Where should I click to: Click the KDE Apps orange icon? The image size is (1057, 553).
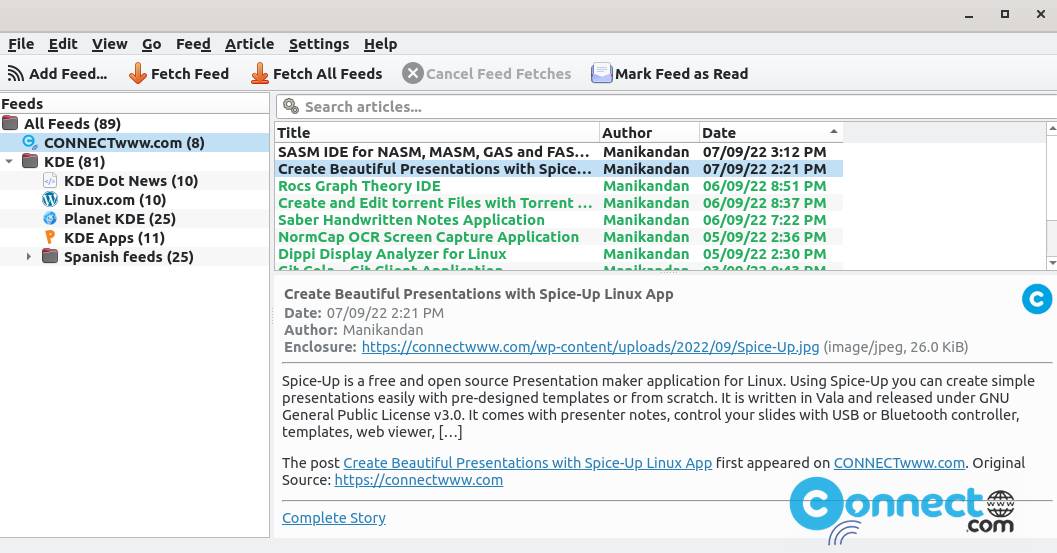(x=50, y=237)
